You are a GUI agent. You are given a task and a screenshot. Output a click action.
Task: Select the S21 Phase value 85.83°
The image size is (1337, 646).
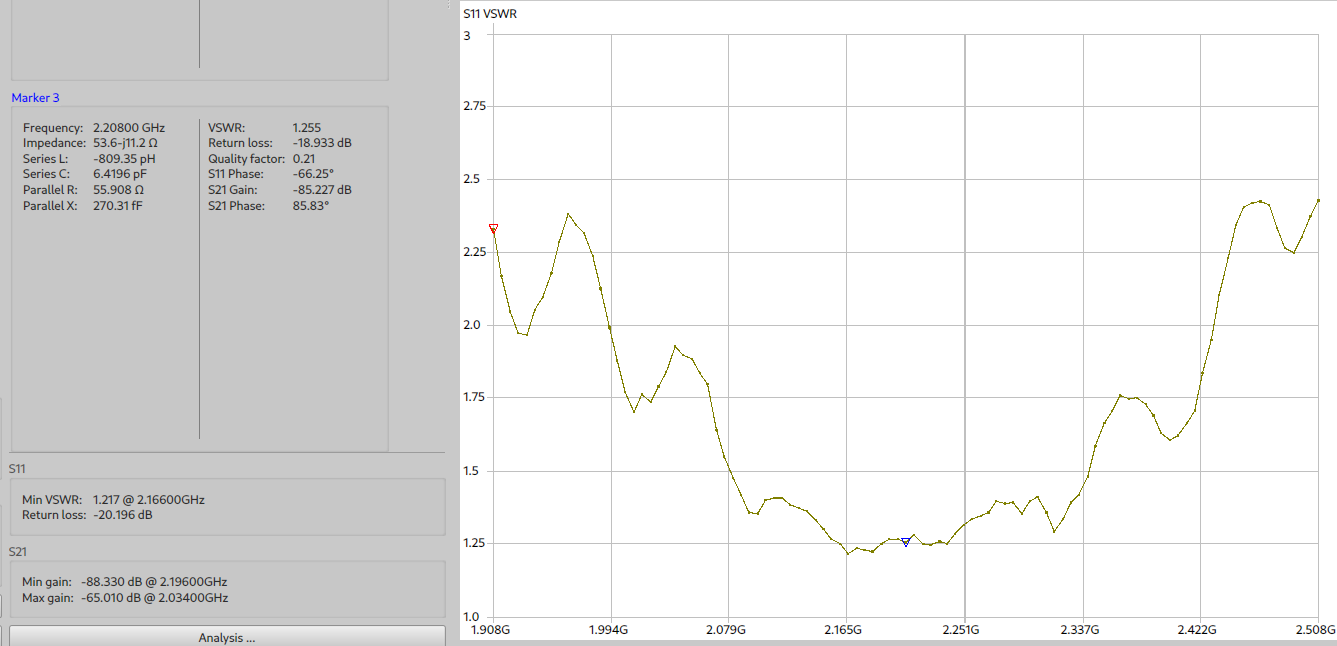pyautogui.click(x=310, y=205)
